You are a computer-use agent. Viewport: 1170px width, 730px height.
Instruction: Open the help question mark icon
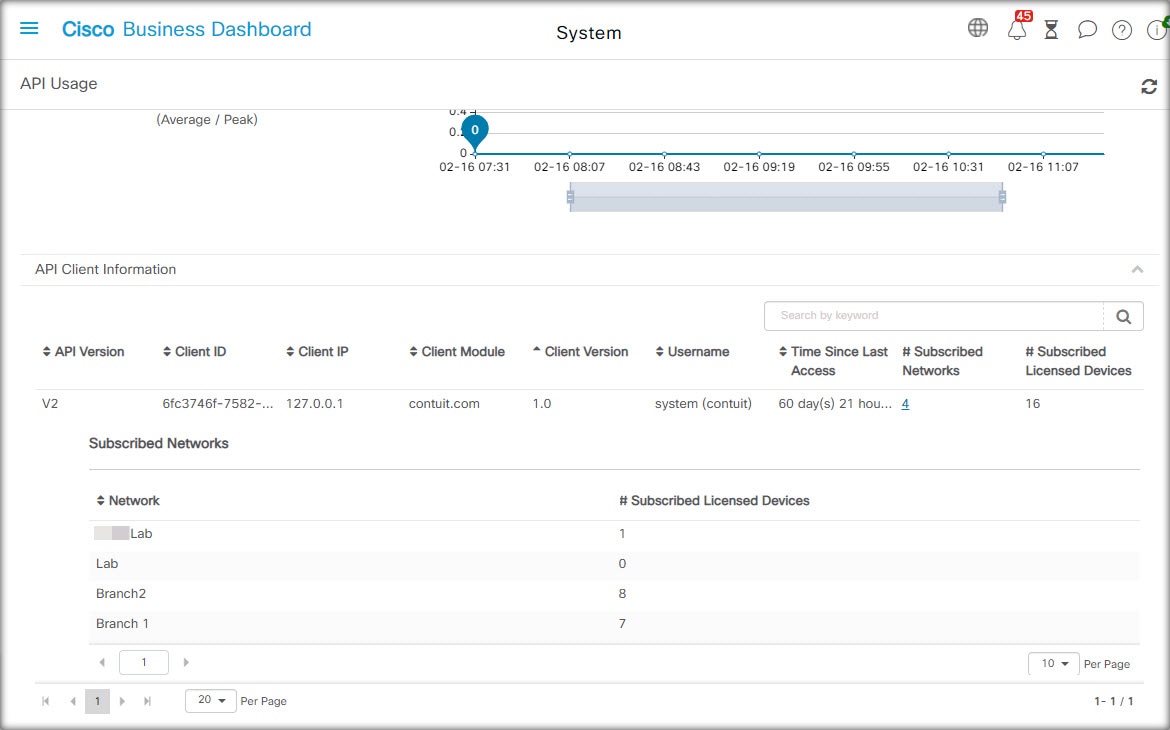point(1121,30)
